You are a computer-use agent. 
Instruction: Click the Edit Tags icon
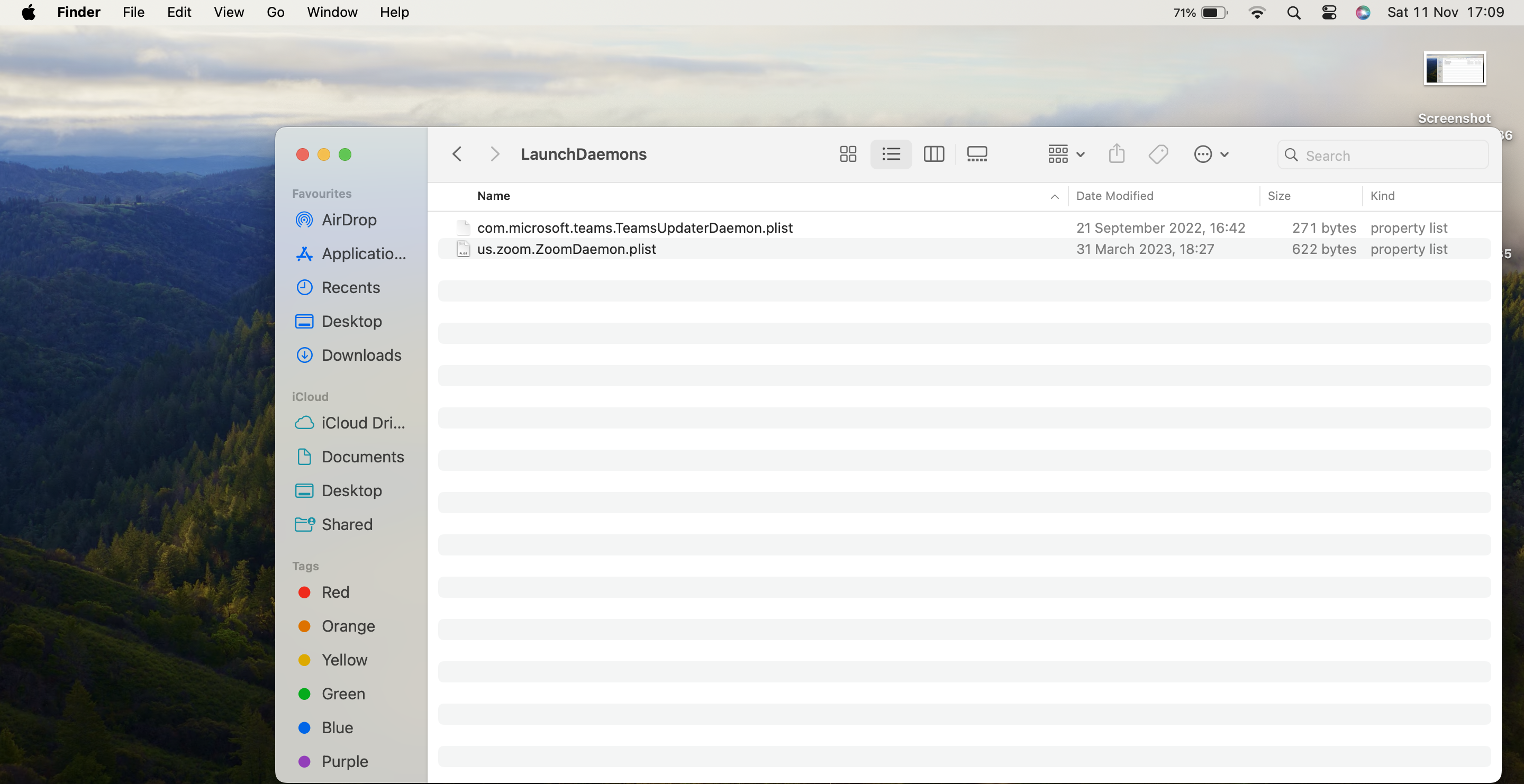(x=1158, y=154)
